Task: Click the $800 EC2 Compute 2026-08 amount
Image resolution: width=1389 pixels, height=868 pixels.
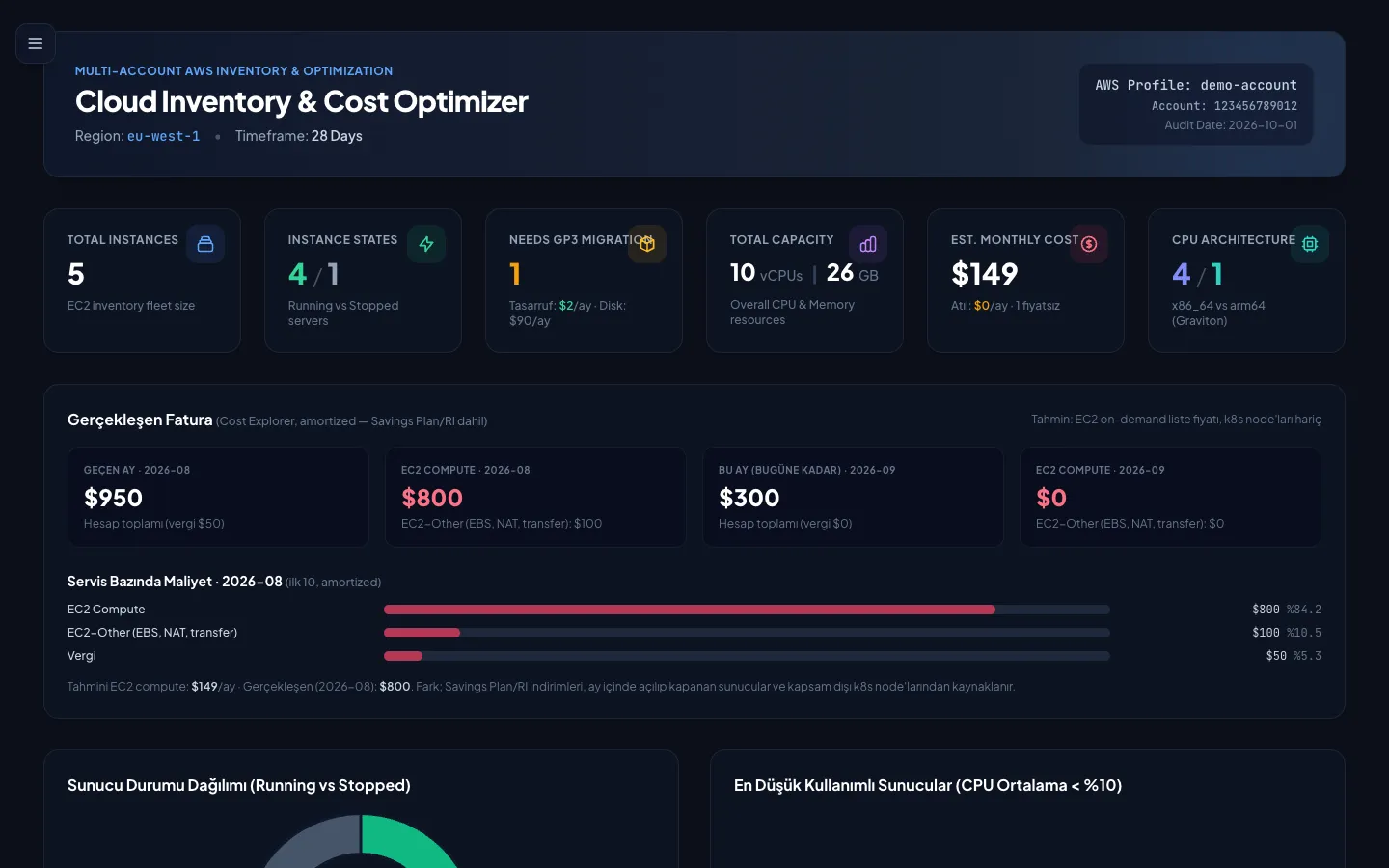Action: 432,498
